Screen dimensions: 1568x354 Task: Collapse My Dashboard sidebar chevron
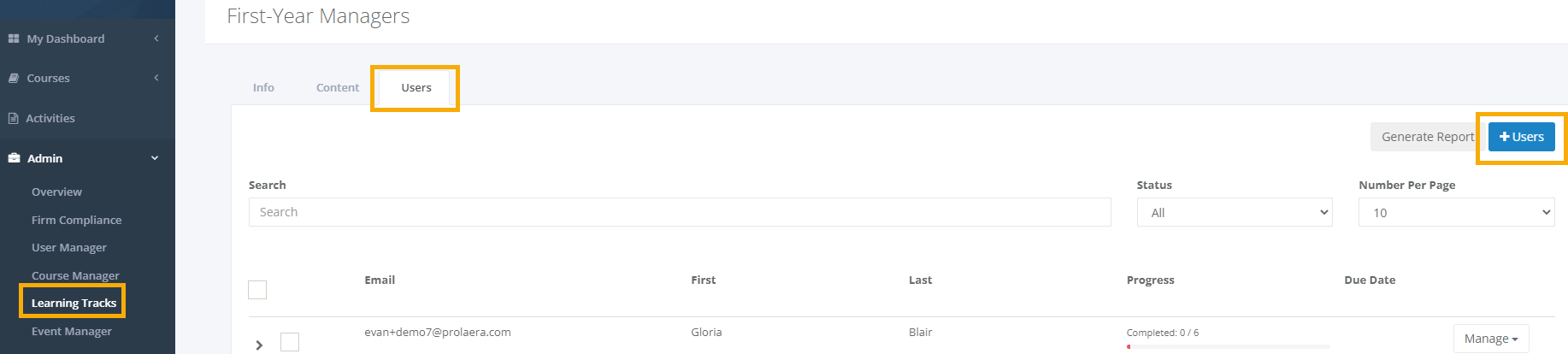click(156, 38)
